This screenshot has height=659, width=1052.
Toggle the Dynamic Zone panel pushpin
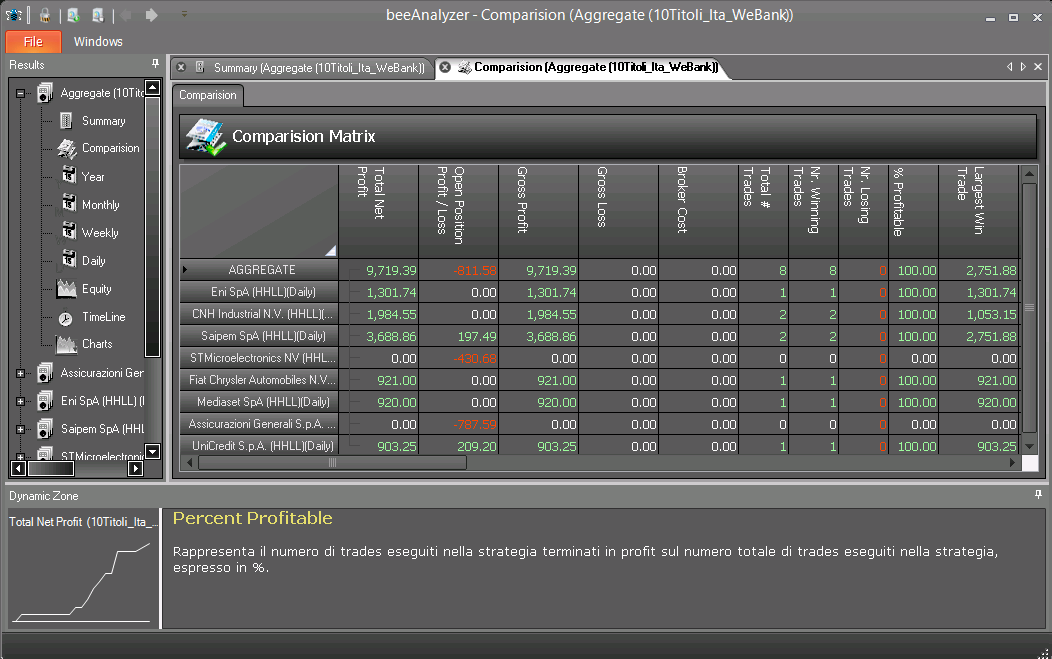[x=1038, y=495]
